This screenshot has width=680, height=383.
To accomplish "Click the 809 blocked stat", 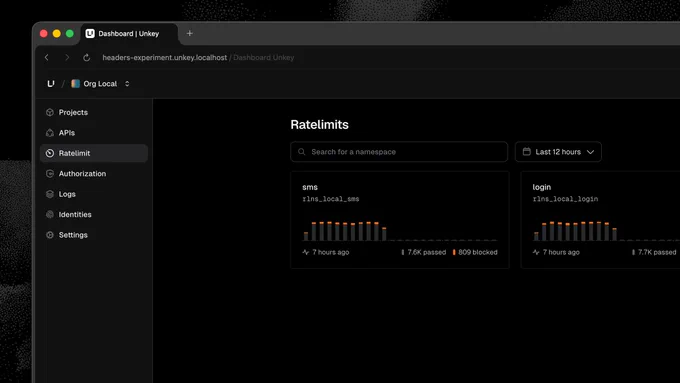I will 475,252.
